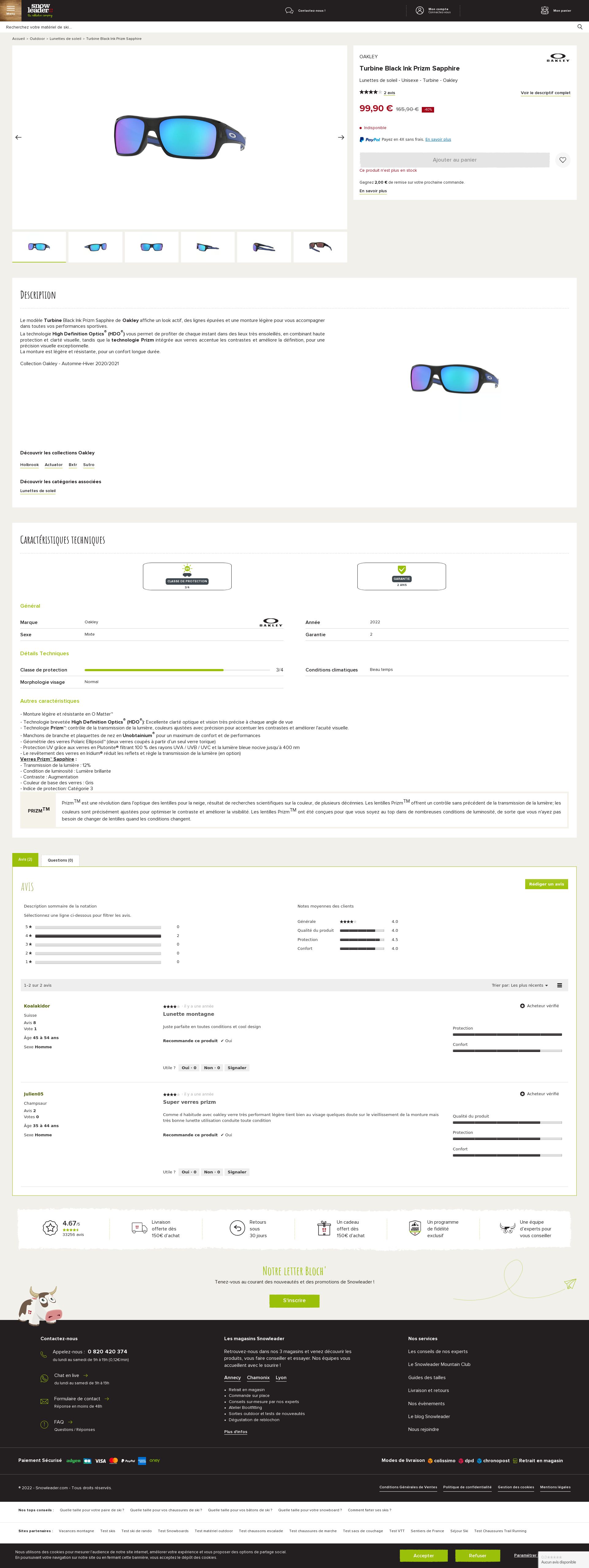Open Mon compte user icon

pyautogui.click(x=420, y=10)
